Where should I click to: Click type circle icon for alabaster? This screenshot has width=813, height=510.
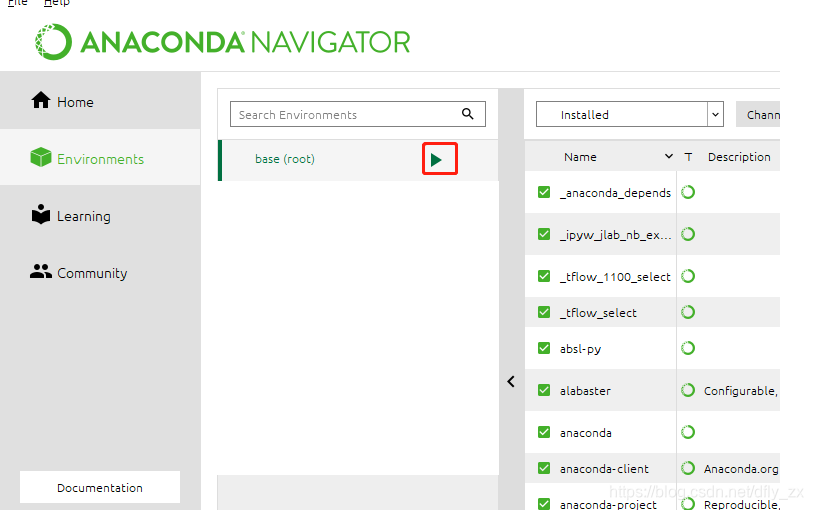[x=688, y=390]
